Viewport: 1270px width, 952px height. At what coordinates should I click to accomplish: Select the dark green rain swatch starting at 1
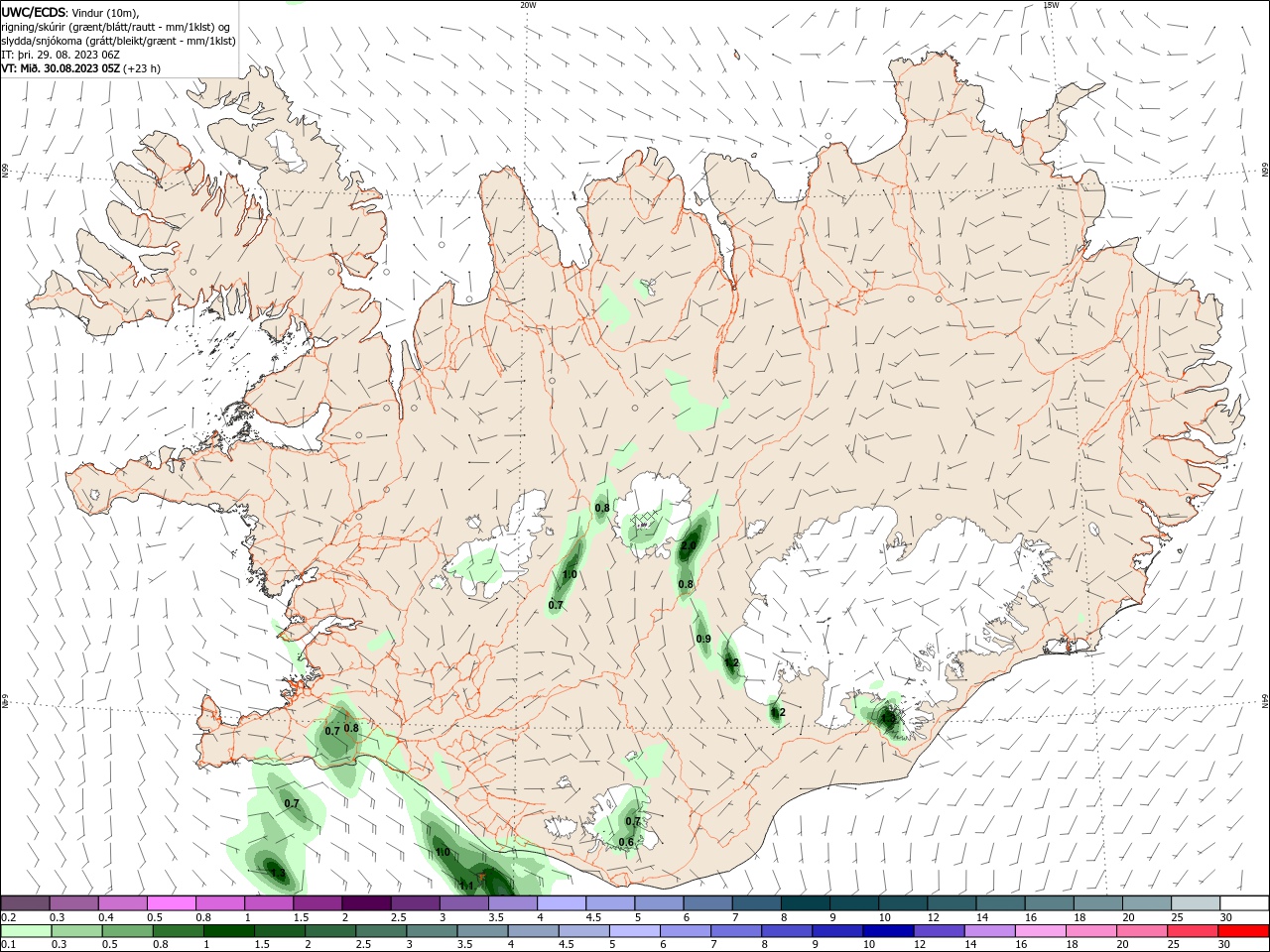(229, 931)
